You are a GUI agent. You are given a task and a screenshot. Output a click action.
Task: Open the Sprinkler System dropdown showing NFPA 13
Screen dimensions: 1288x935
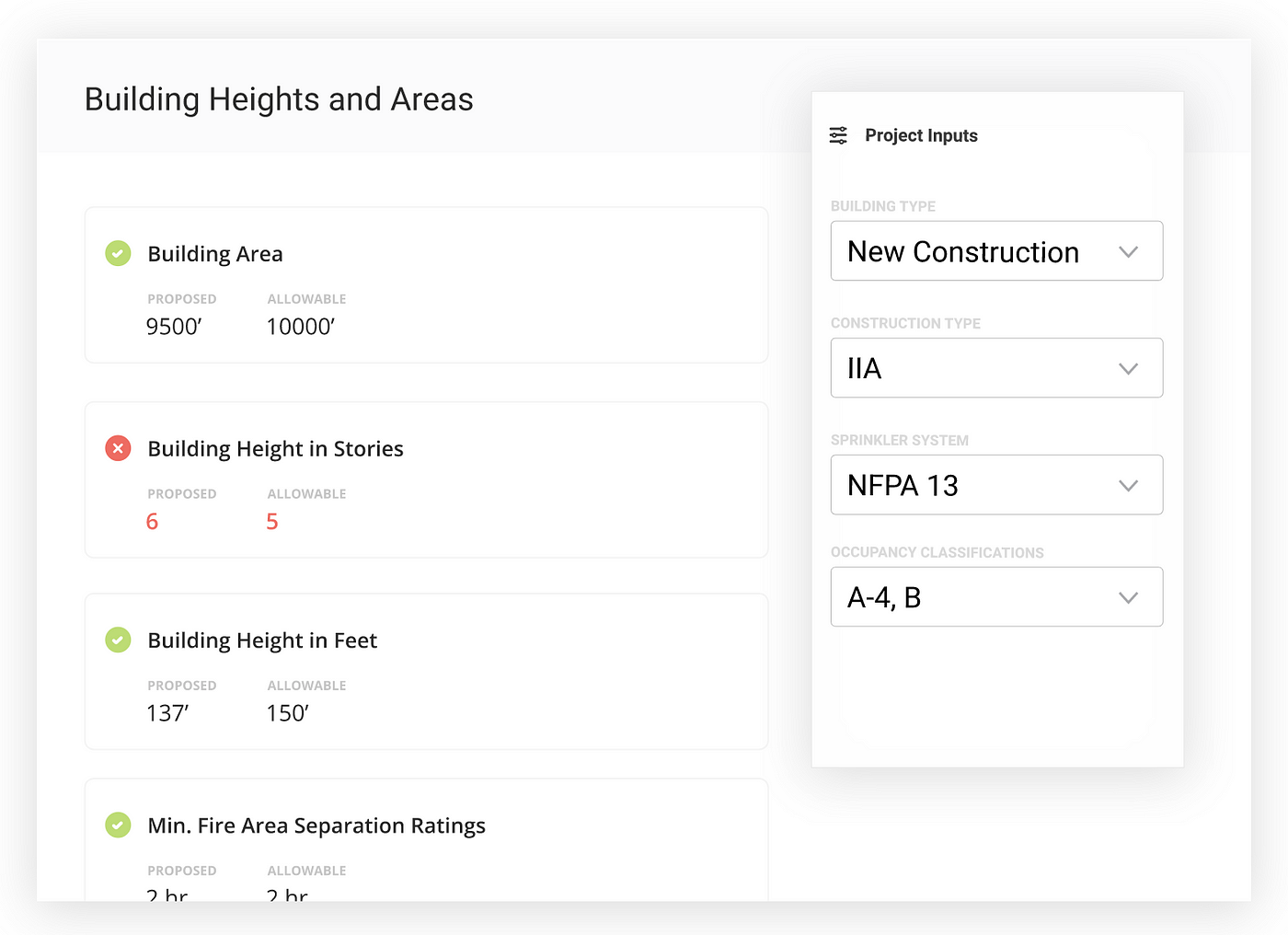click(x=996, y=485)
